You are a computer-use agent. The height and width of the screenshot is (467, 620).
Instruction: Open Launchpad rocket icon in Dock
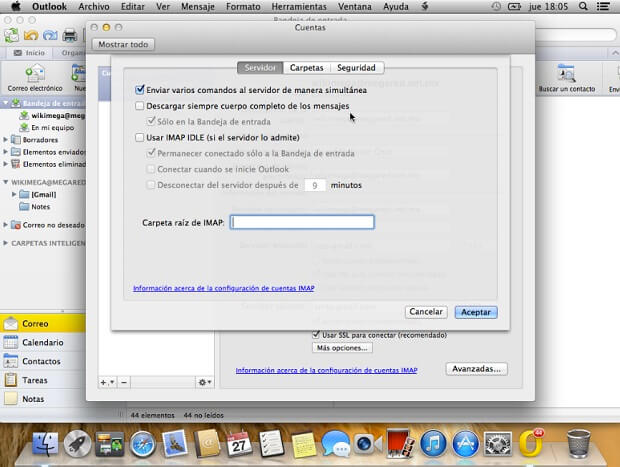78,444
